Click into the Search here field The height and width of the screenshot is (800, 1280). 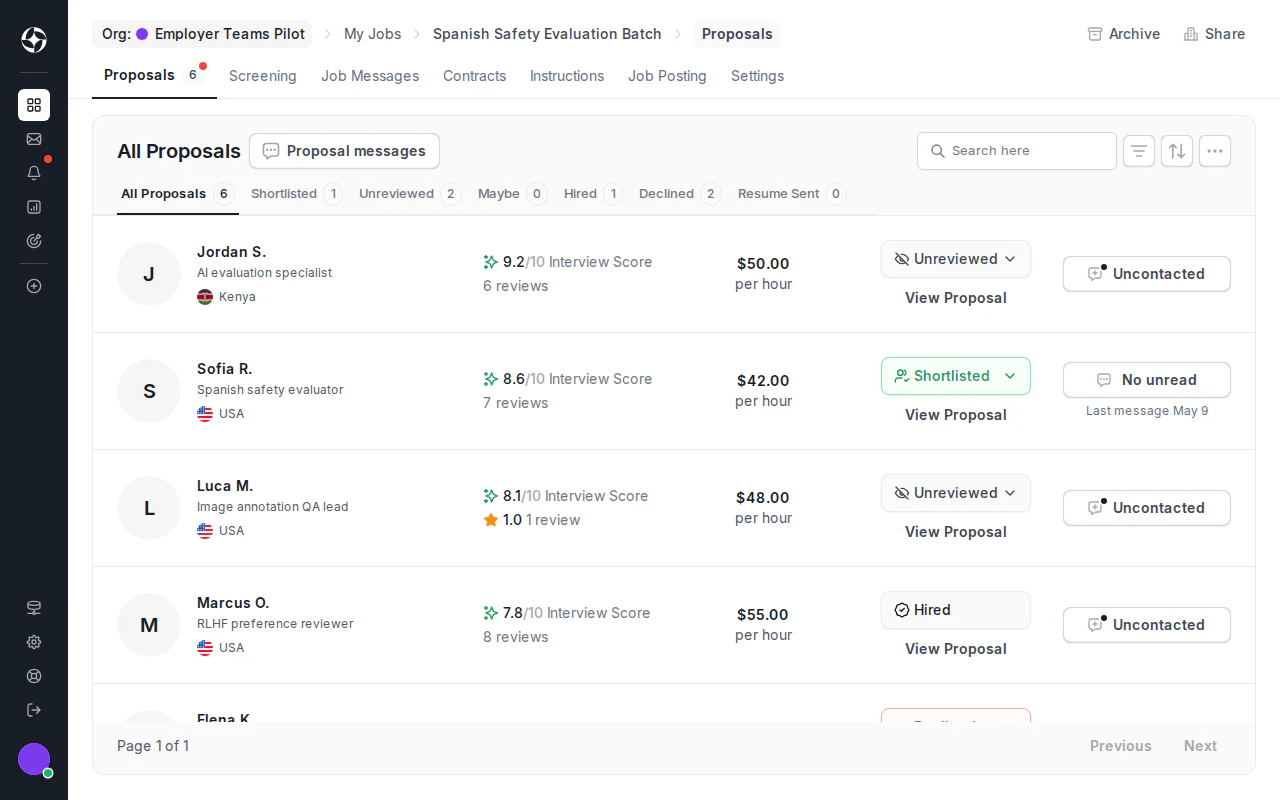click(1017, 151)
